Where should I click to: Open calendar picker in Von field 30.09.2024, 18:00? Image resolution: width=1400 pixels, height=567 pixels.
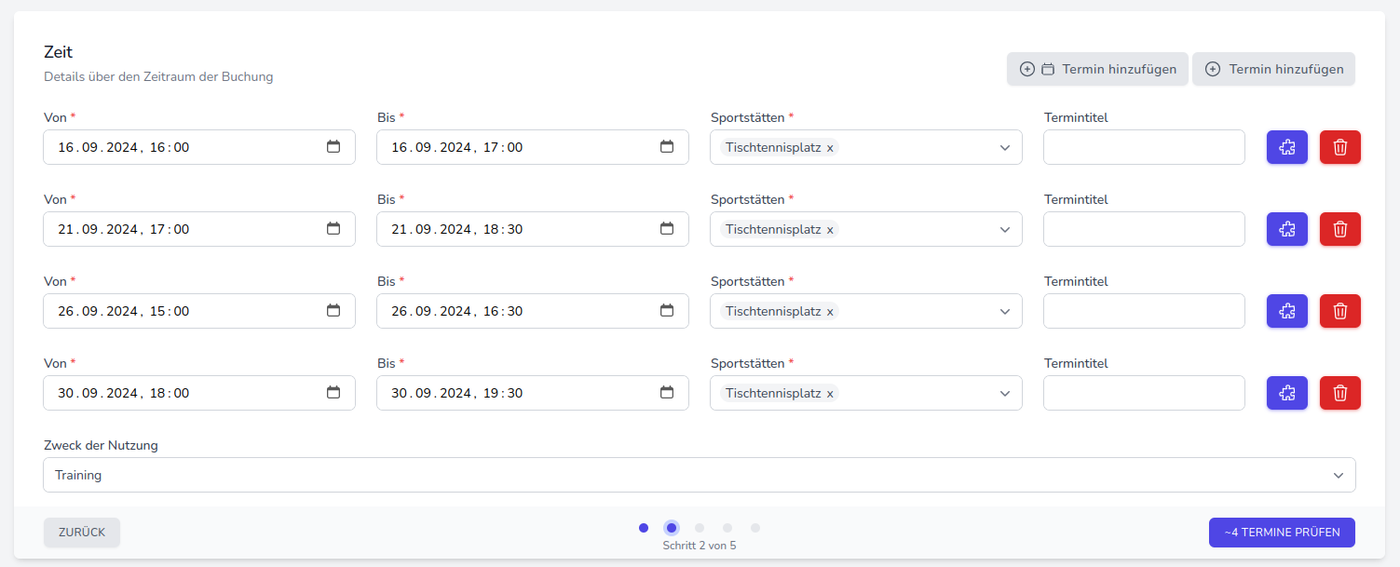coord(334,393)
